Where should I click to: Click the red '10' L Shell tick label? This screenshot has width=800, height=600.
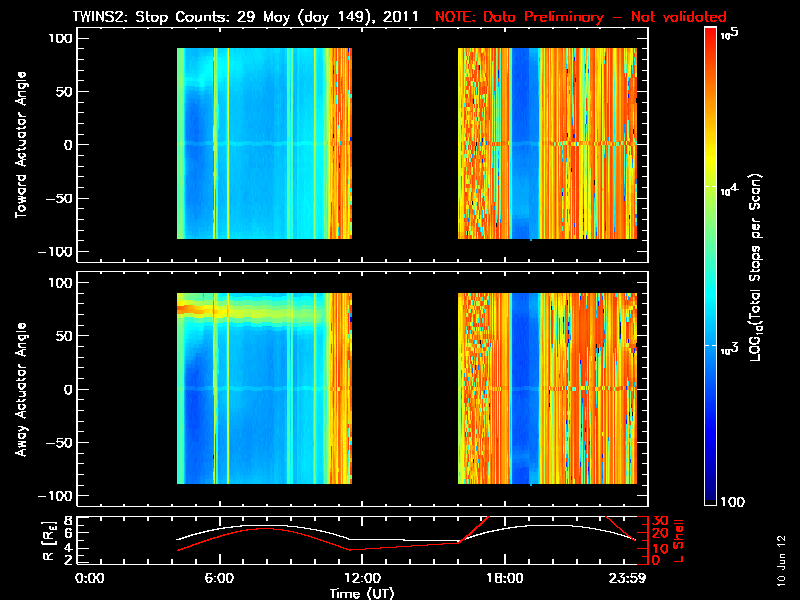(660, 549)
